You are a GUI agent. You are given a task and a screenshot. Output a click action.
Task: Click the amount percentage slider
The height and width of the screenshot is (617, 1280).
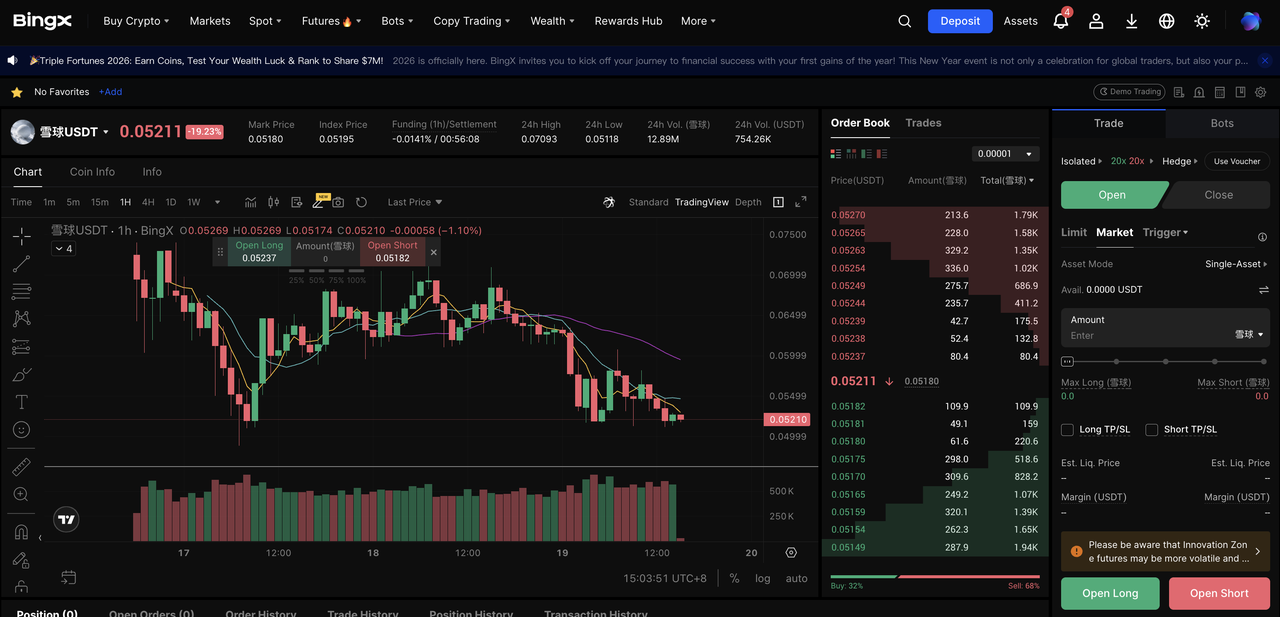pyautogui.click(x=1165, y=361)
